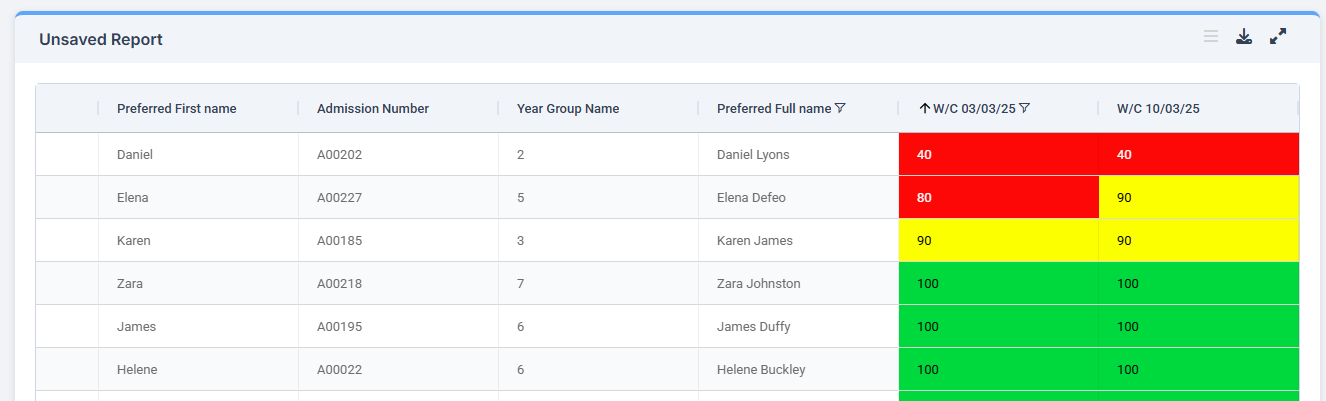This screenshot has height=401, width=1326.
Task: Click the W/C 10/03/25 column header
Action: coord(1157,108)
